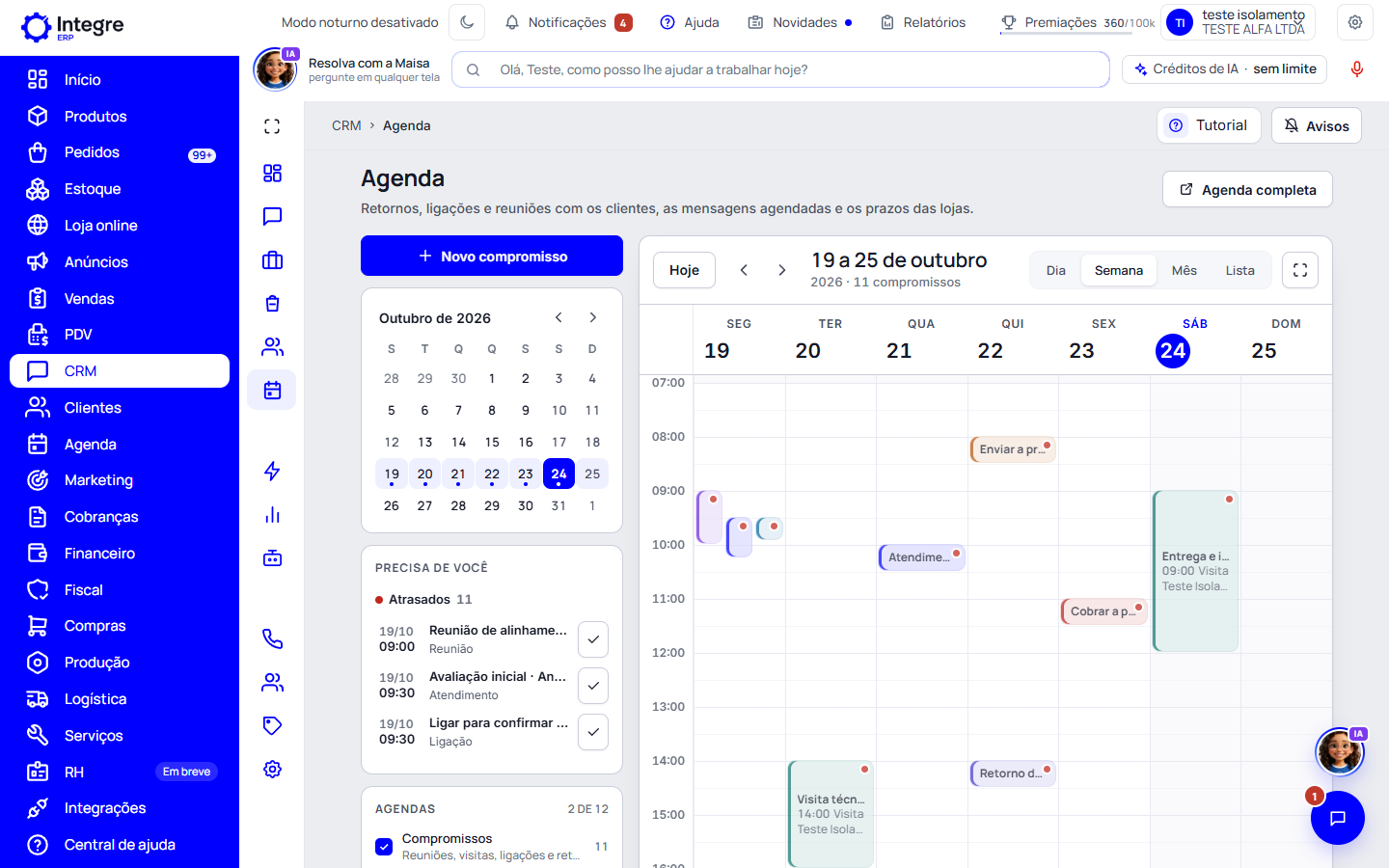Open Premiações progress bar 360/100k
Image resolution: width=1389 pixels, height=868 pixels.
tap(1077, 23)
